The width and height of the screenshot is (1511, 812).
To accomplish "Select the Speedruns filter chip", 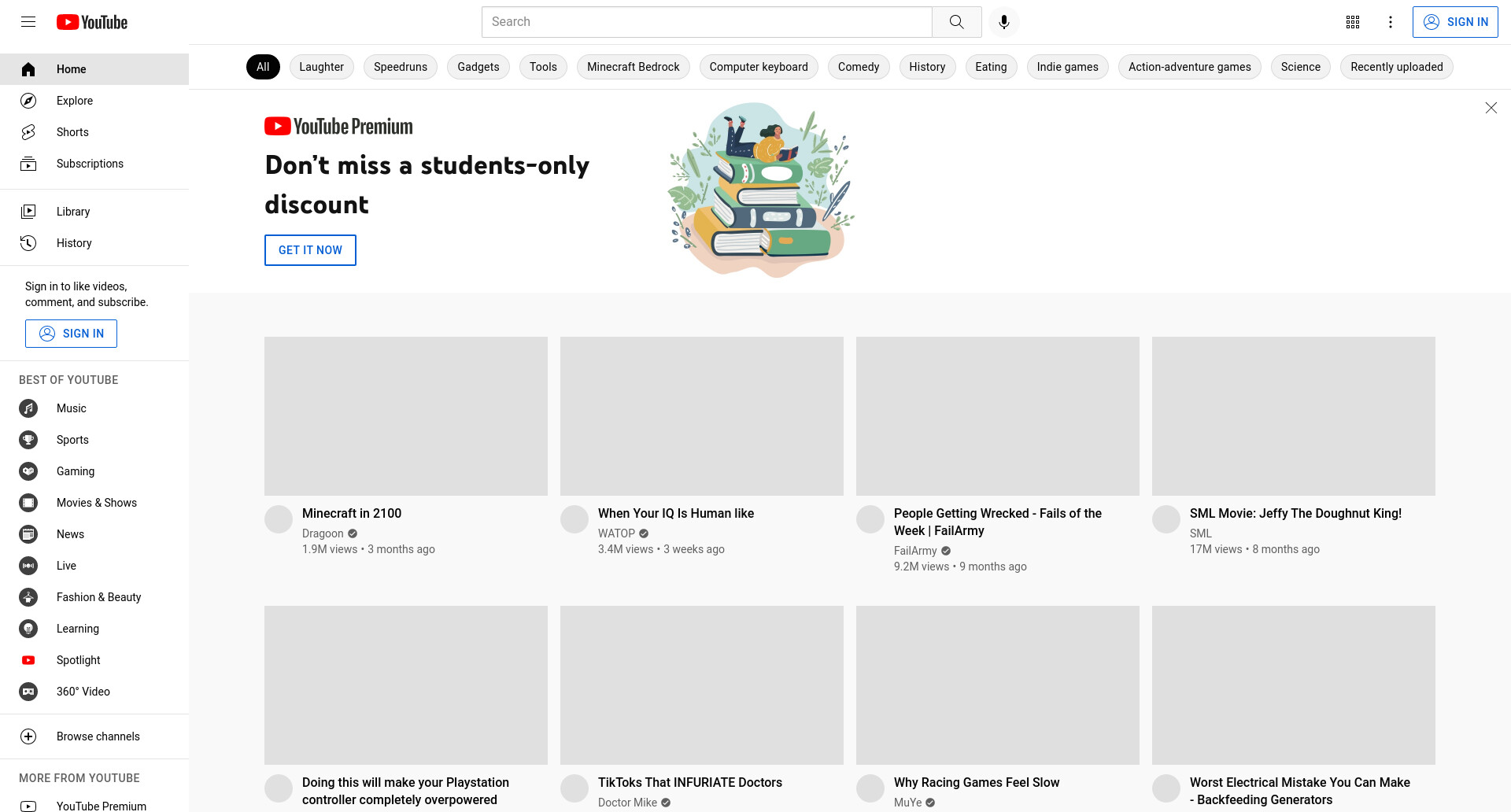I will point(401,67).
